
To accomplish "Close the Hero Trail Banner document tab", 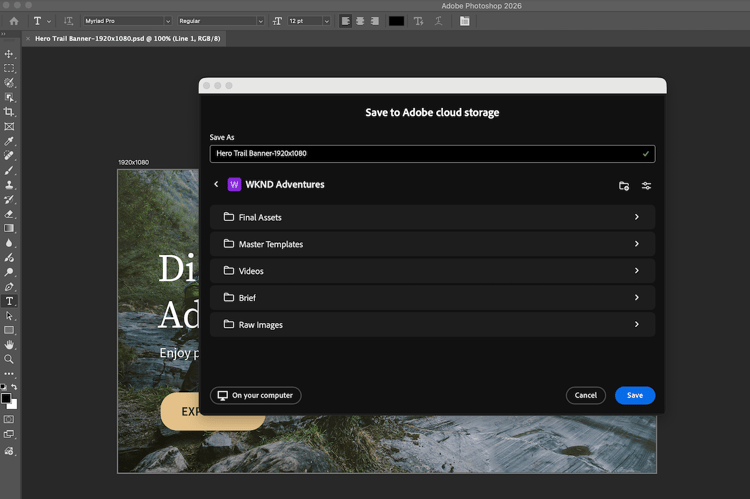I will [x=28, y=39].
